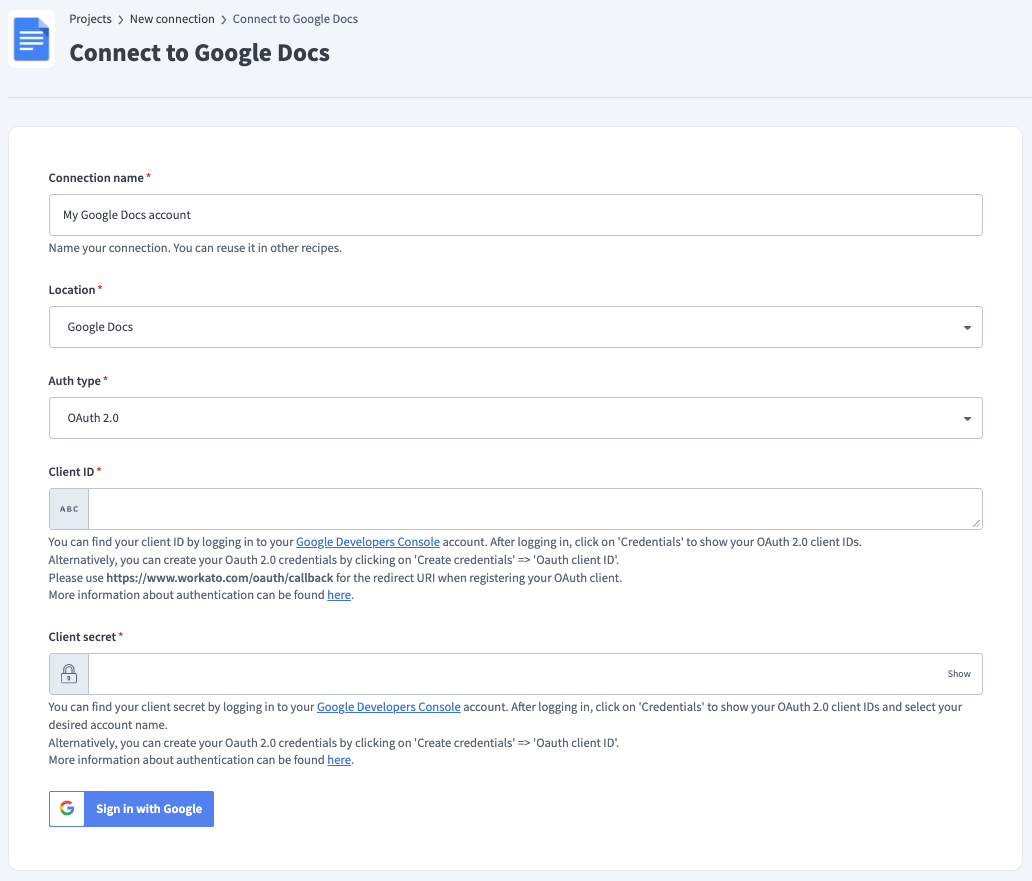Open the Location dropdown
The image size is (1032, 881).
point(515,326)
